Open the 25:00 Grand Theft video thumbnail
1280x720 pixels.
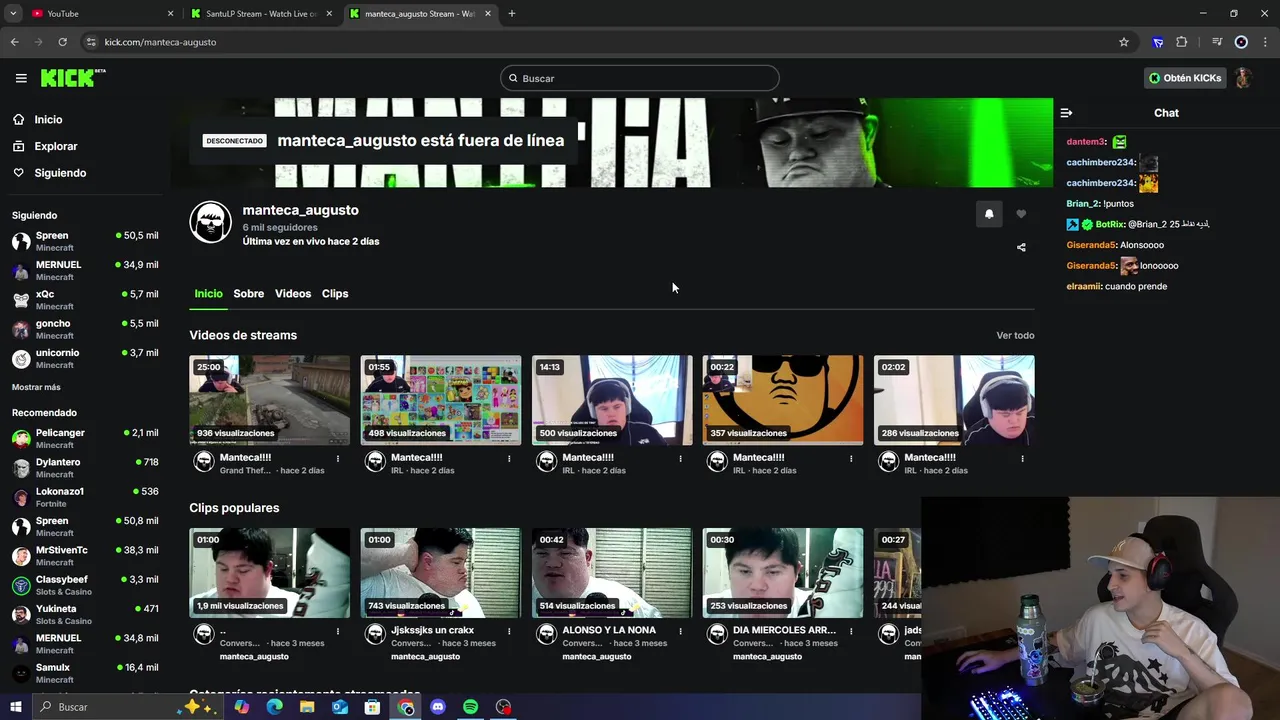269,400
